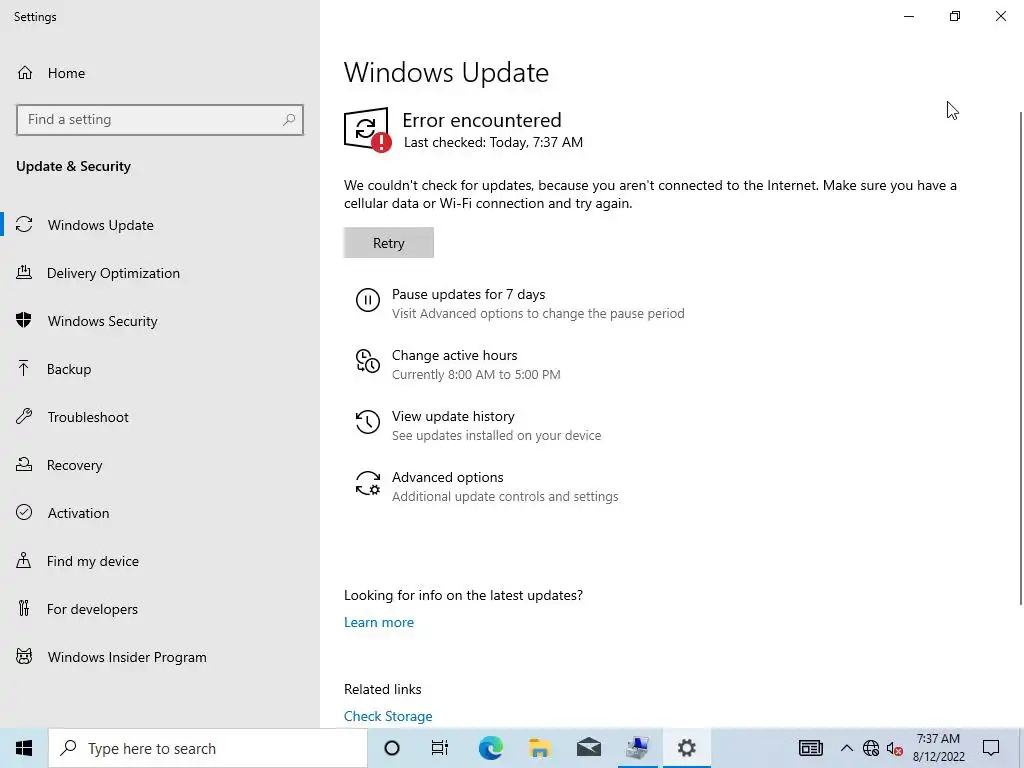The image size is (1024, 768).
Task: Click the Learn more link
Action: [379, 622]
